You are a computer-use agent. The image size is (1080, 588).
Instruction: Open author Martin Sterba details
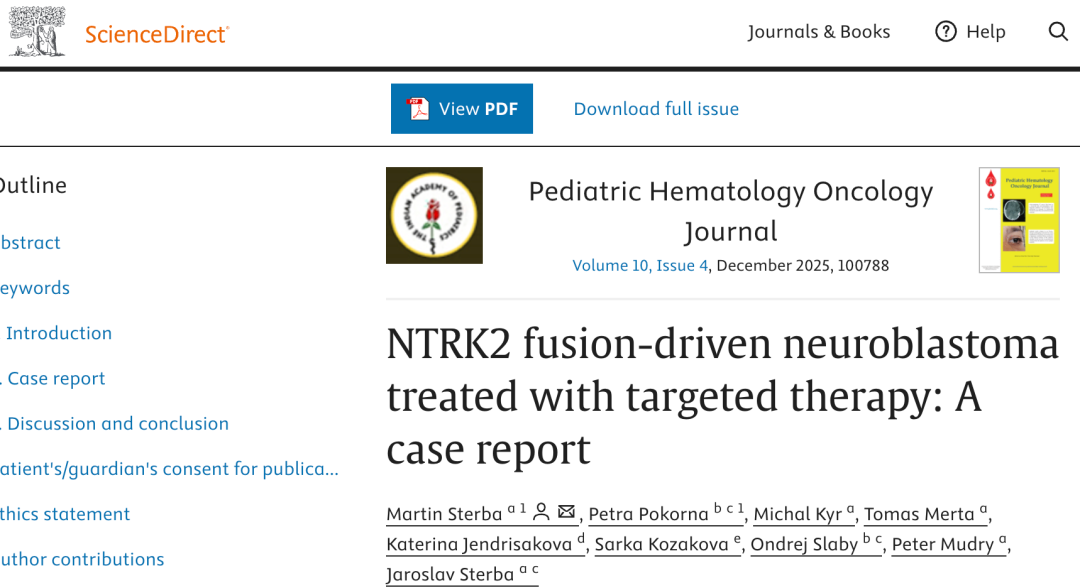444,514
